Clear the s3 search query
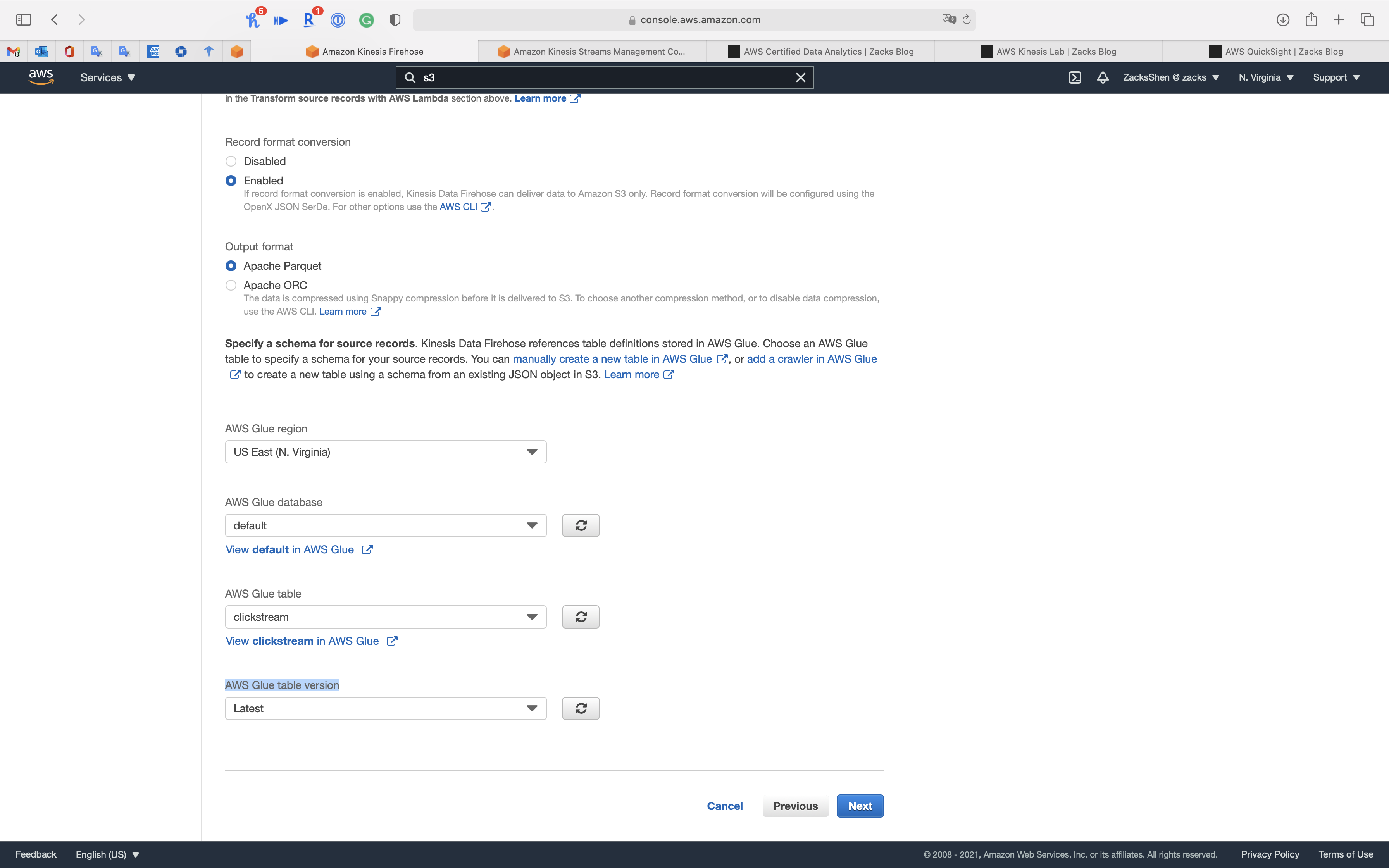This screenshot has width=1389, height=868. point(800,77)
